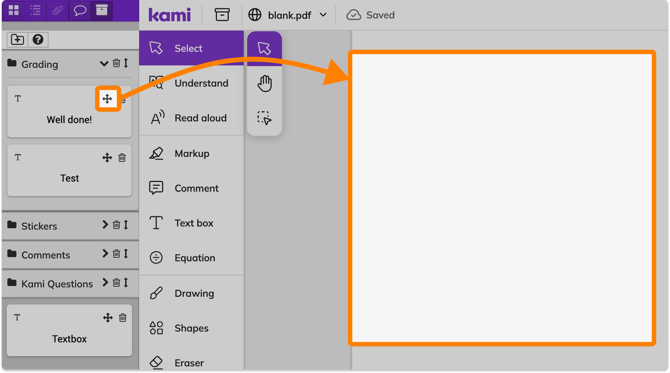Click the move icon on Test card

click(107, 158)
